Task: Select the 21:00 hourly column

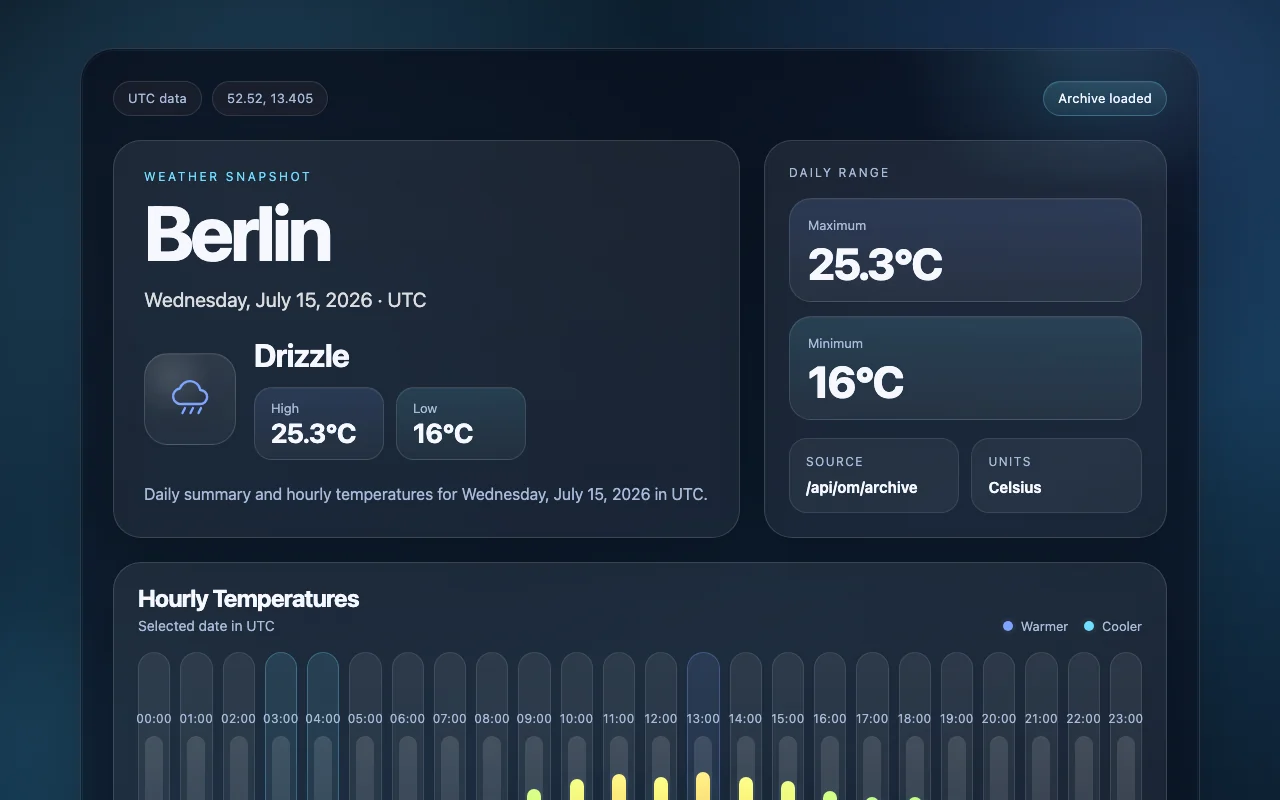Action: [1041, 726]
